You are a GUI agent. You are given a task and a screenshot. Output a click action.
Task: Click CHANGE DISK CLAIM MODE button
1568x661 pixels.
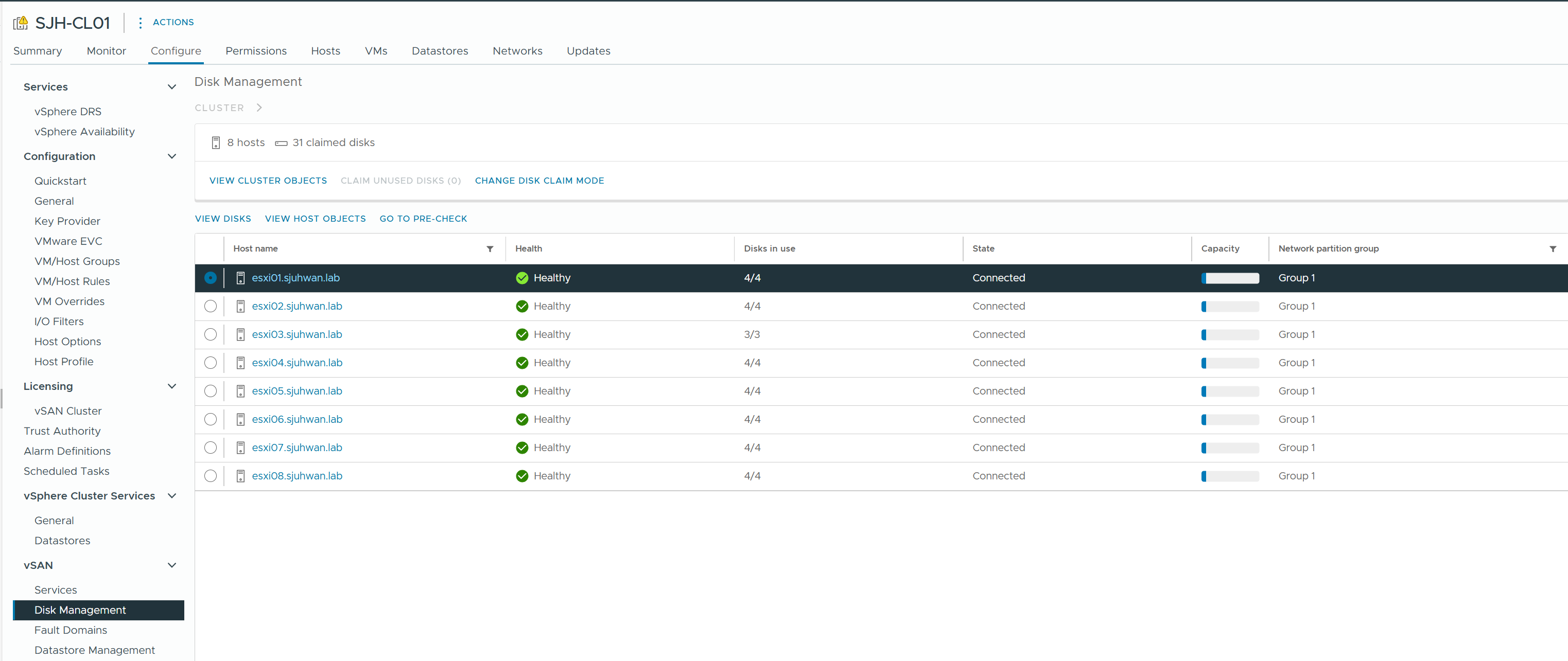(538, 181)
